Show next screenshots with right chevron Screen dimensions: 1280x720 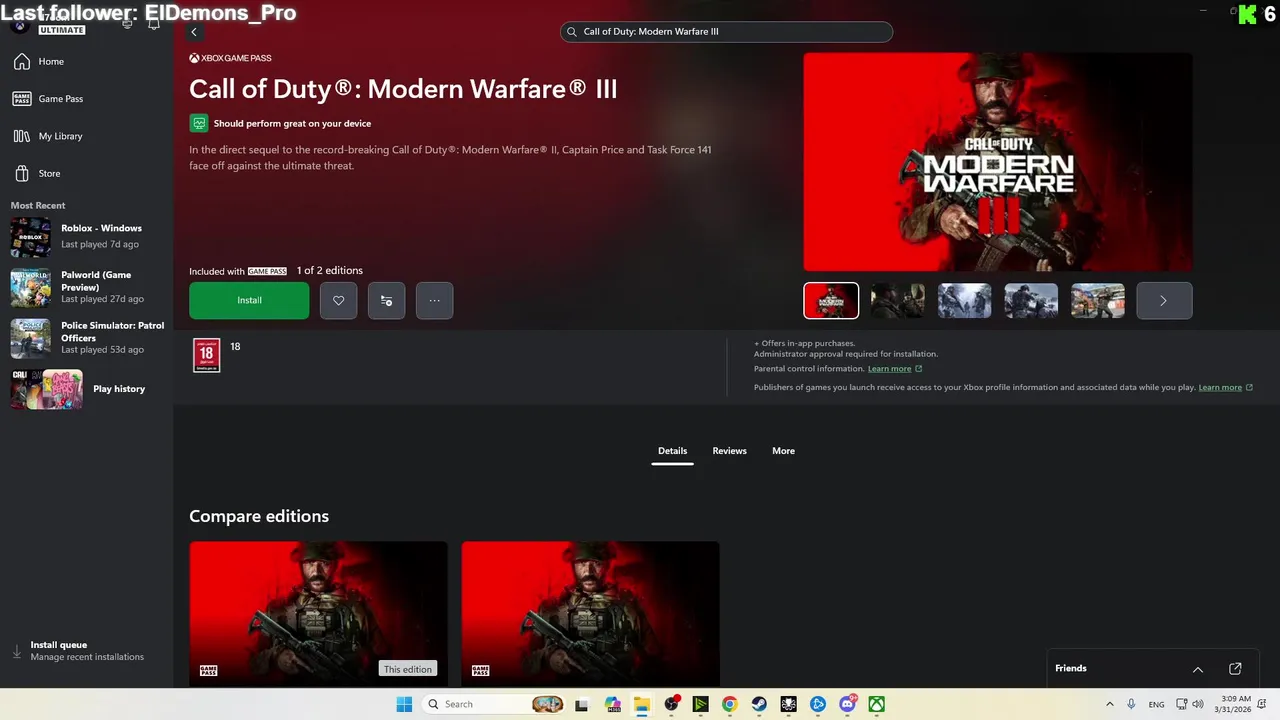pyautogui.click(x=1164, y=300)
